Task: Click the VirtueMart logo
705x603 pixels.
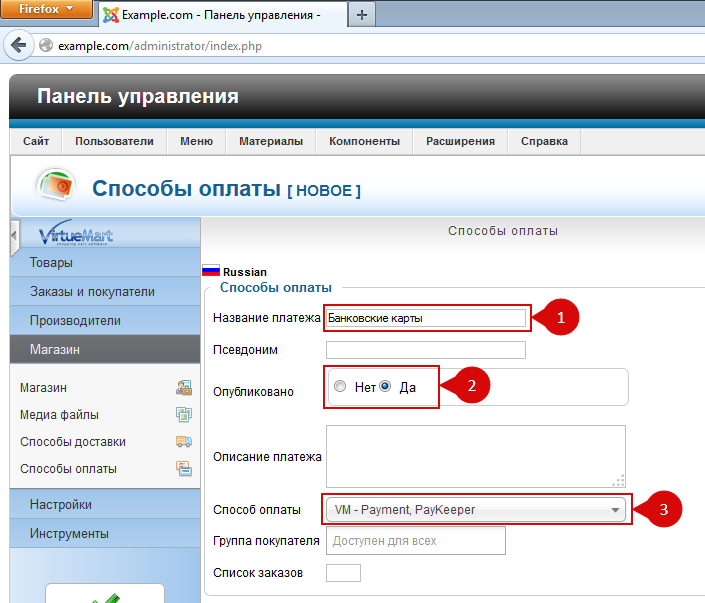Action: point(76,237)
